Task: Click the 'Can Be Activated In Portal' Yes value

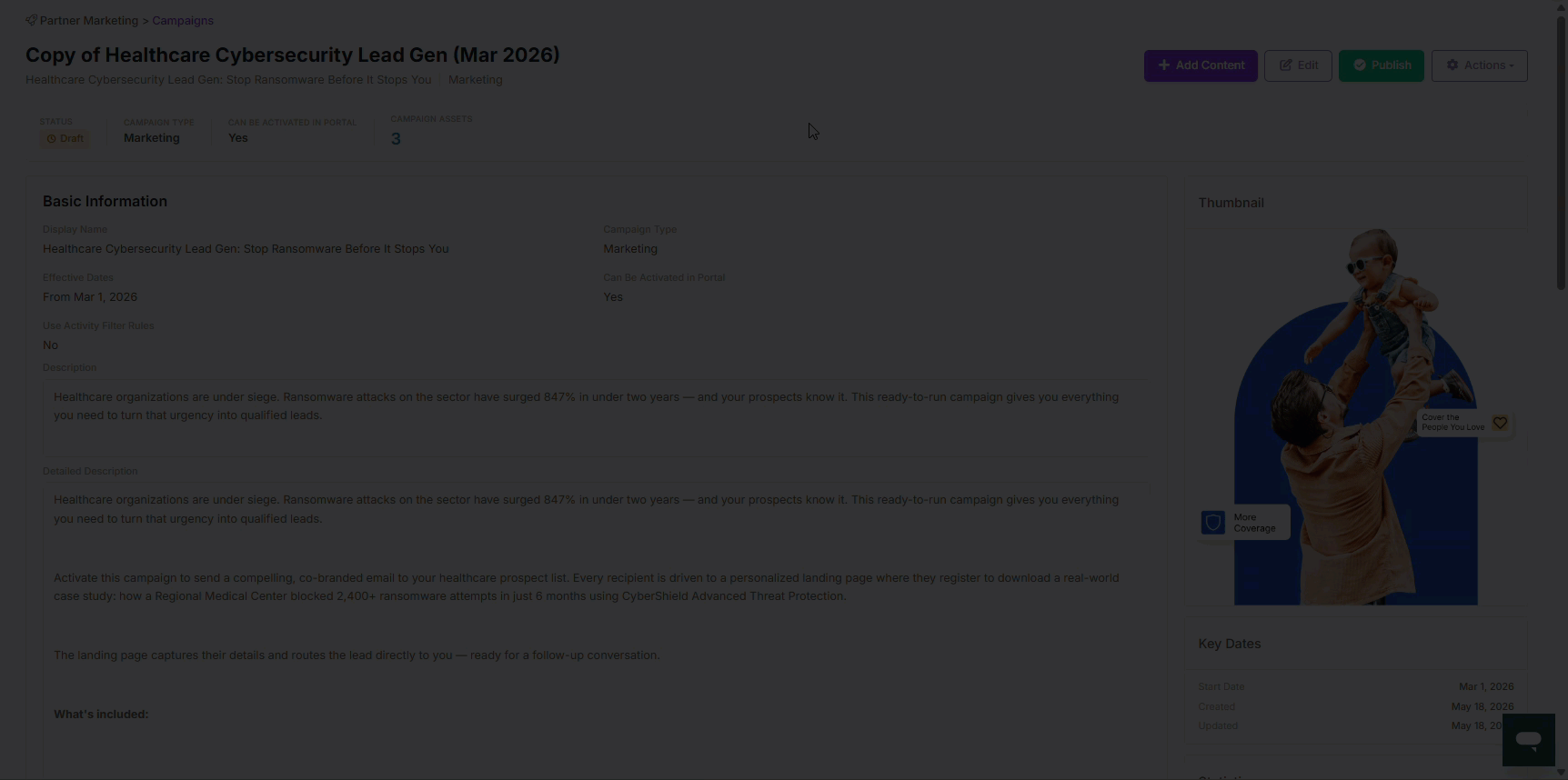Action: (x=613, y=297)
